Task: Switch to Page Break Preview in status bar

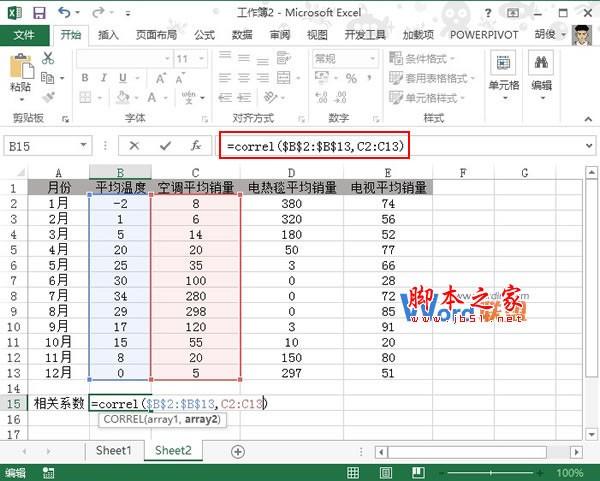Action: pos(418,473)
